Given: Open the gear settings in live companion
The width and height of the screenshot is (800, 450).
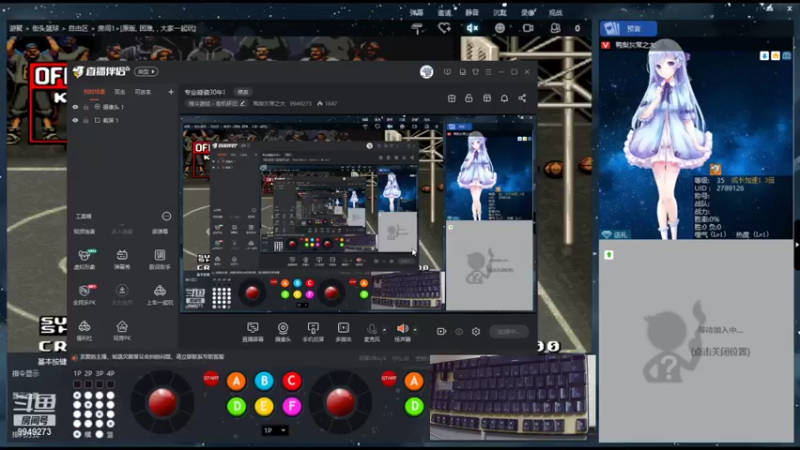Looking at the screenshot, I should (x=476, y=332).
